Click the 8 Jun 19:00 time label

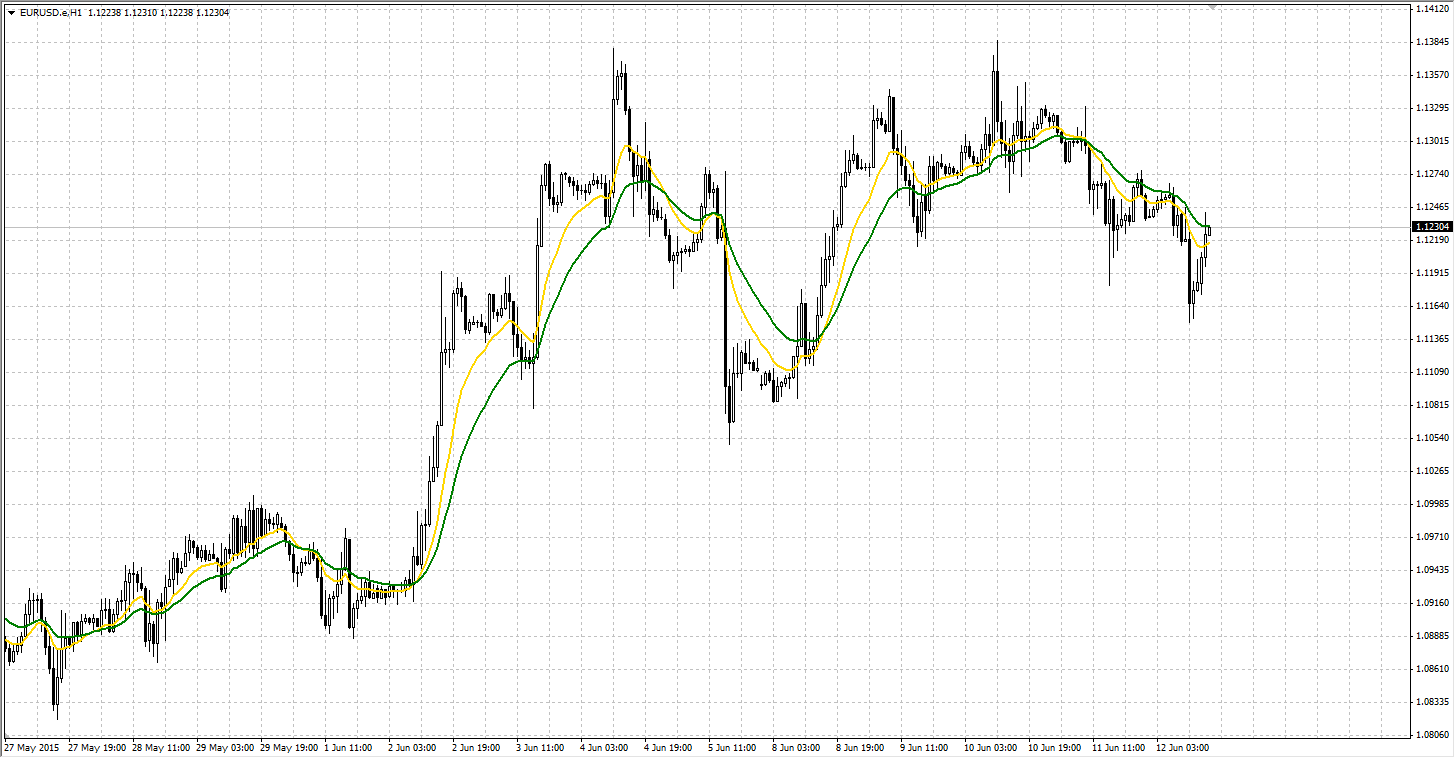(x=861, y=747)
